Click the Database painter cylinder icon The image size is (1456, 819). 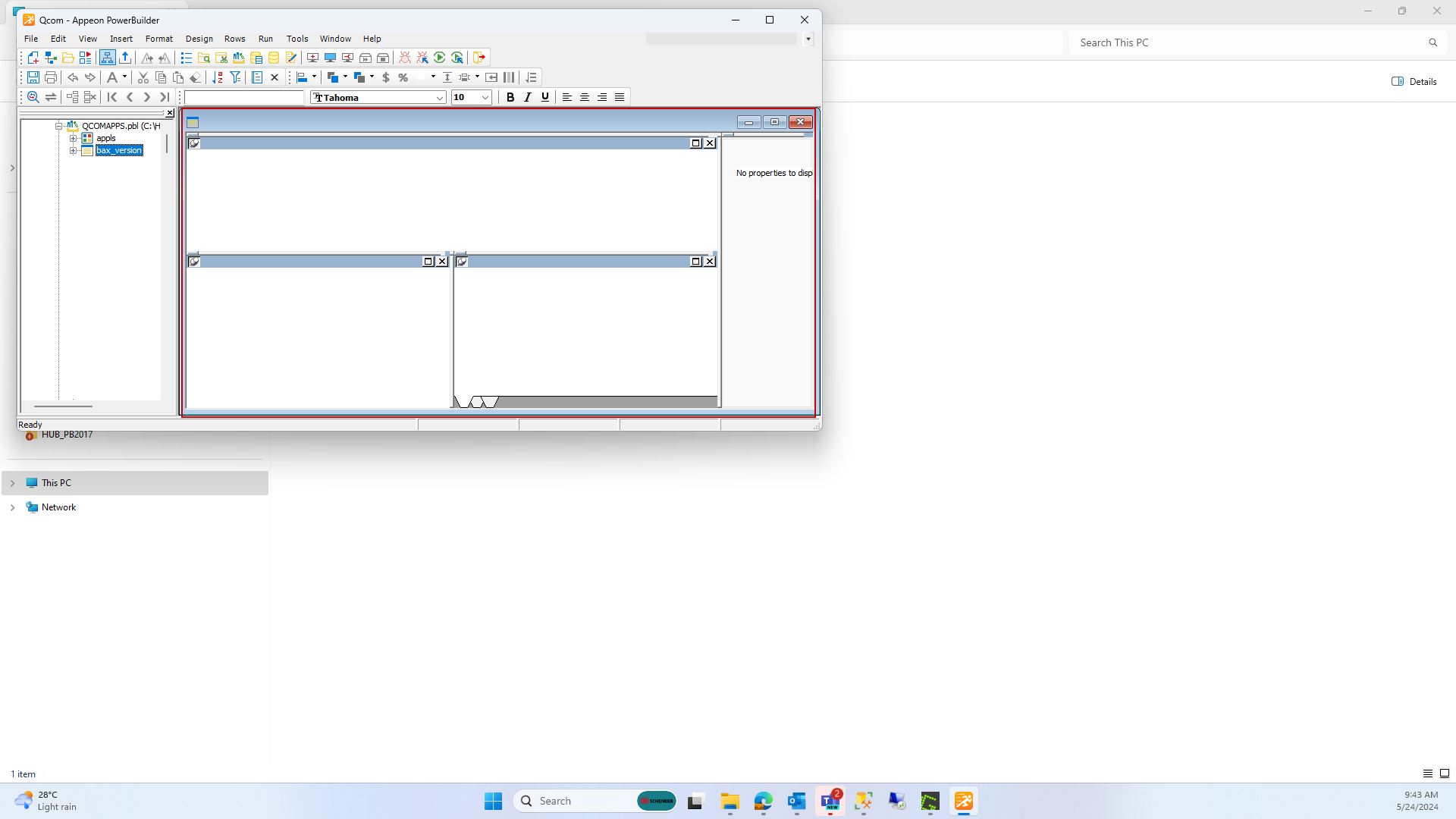[274, 58]
